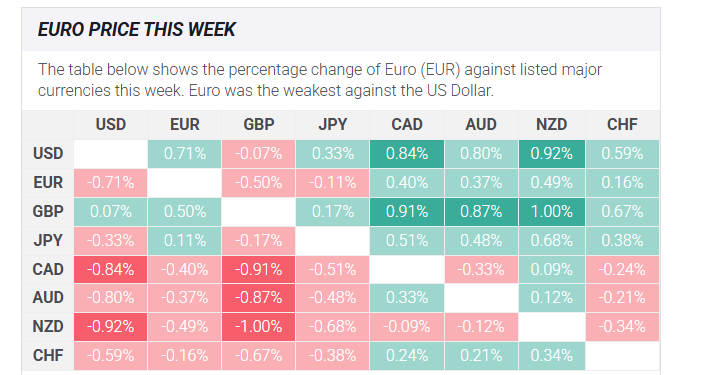The image size is (704, 375).
Task: Click the 1.00% cell in GBP row
Action: tap(552, 212)
